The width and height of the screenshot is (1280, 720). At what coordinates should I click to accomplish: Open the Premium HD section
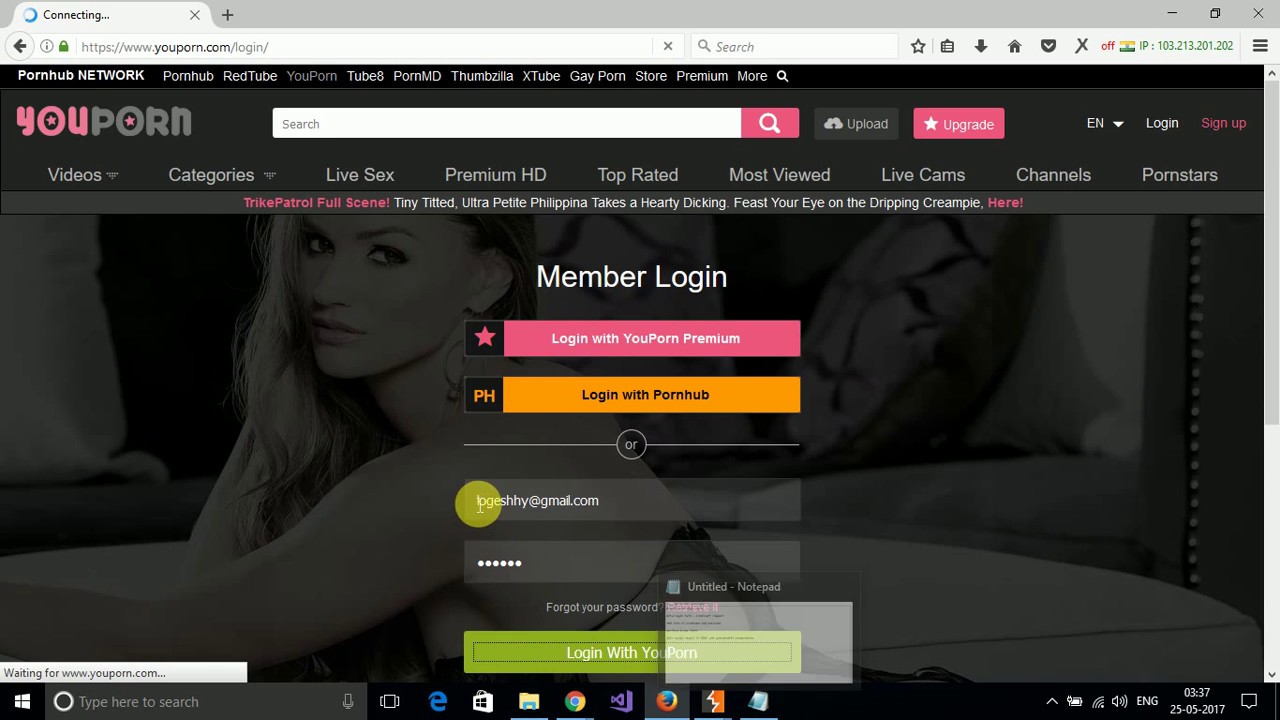click(495, 174)
